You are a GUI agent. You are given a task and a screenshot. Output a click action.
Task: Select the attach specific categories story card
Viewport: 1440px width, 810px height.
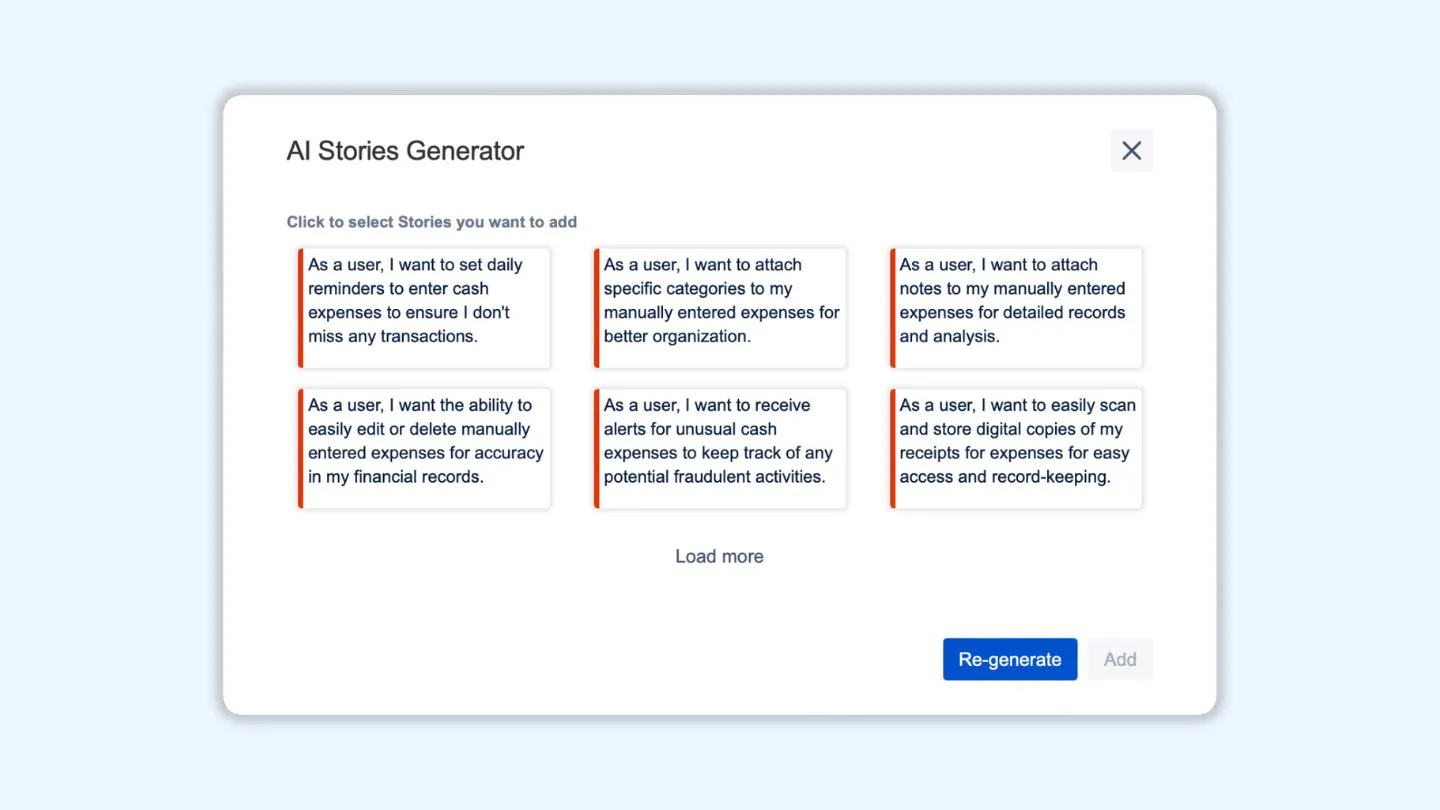point(720,308)
